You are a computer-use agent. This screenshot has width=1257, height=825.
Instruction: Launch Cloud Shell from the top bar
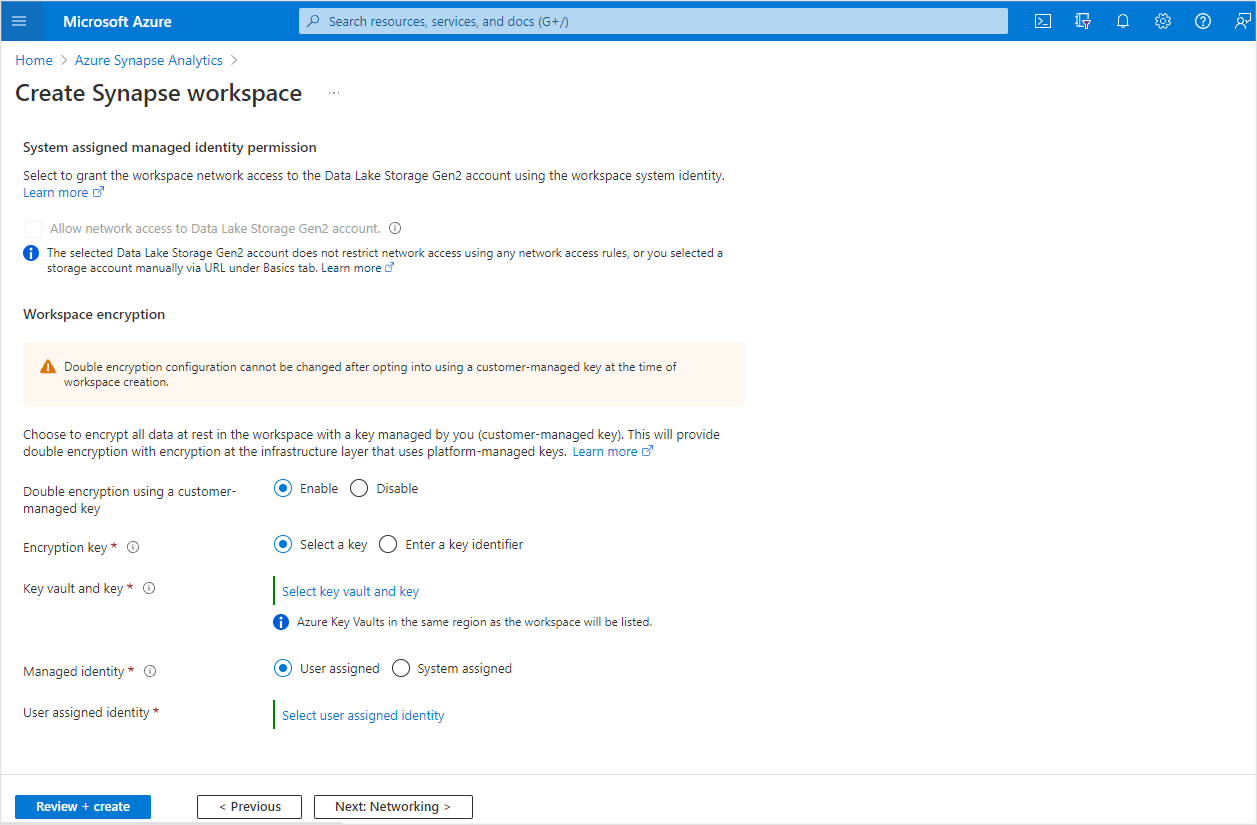[x=1043, y=21]
